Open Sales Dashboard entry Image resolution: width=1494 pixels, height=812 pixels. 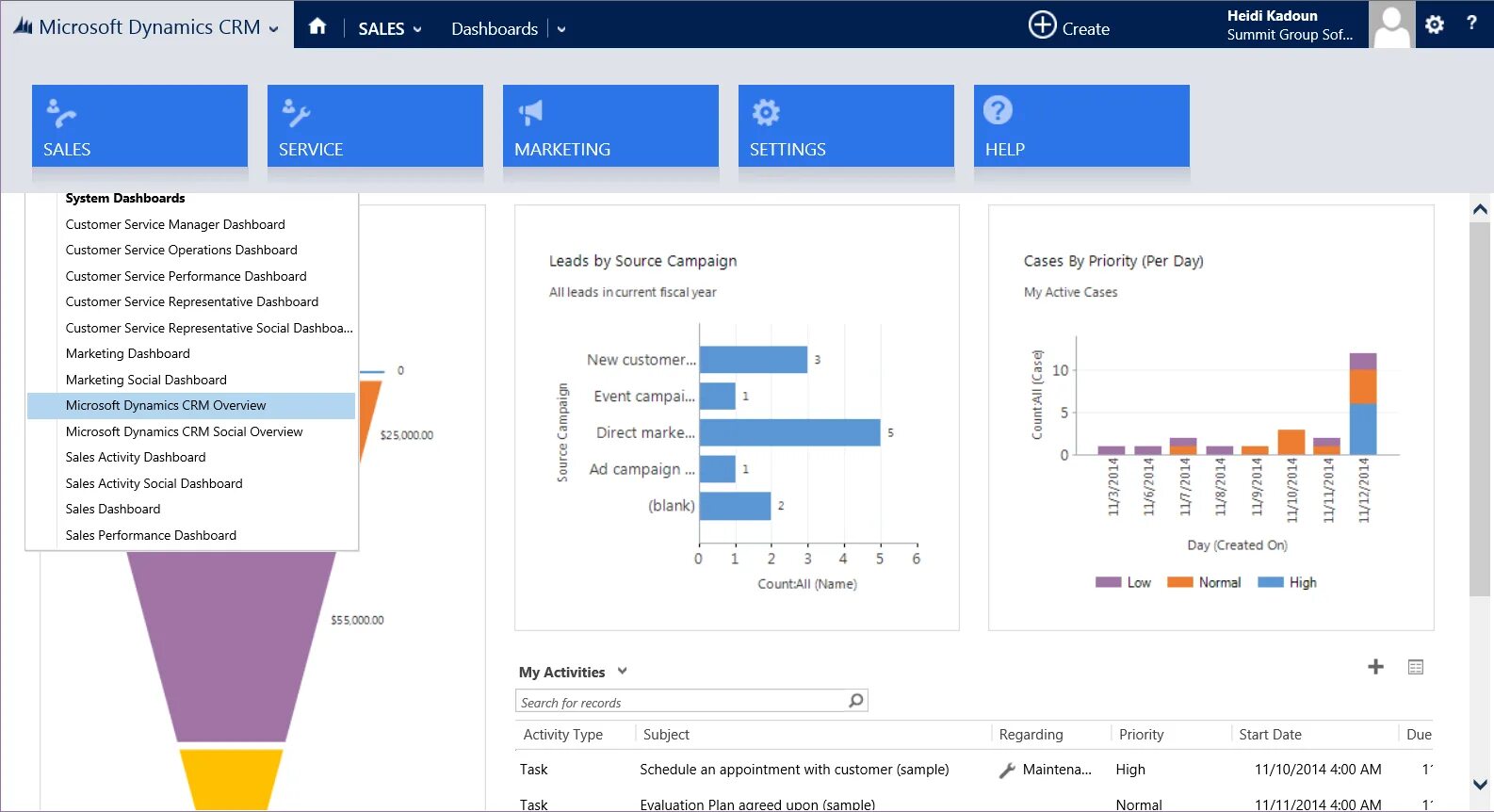113,509
